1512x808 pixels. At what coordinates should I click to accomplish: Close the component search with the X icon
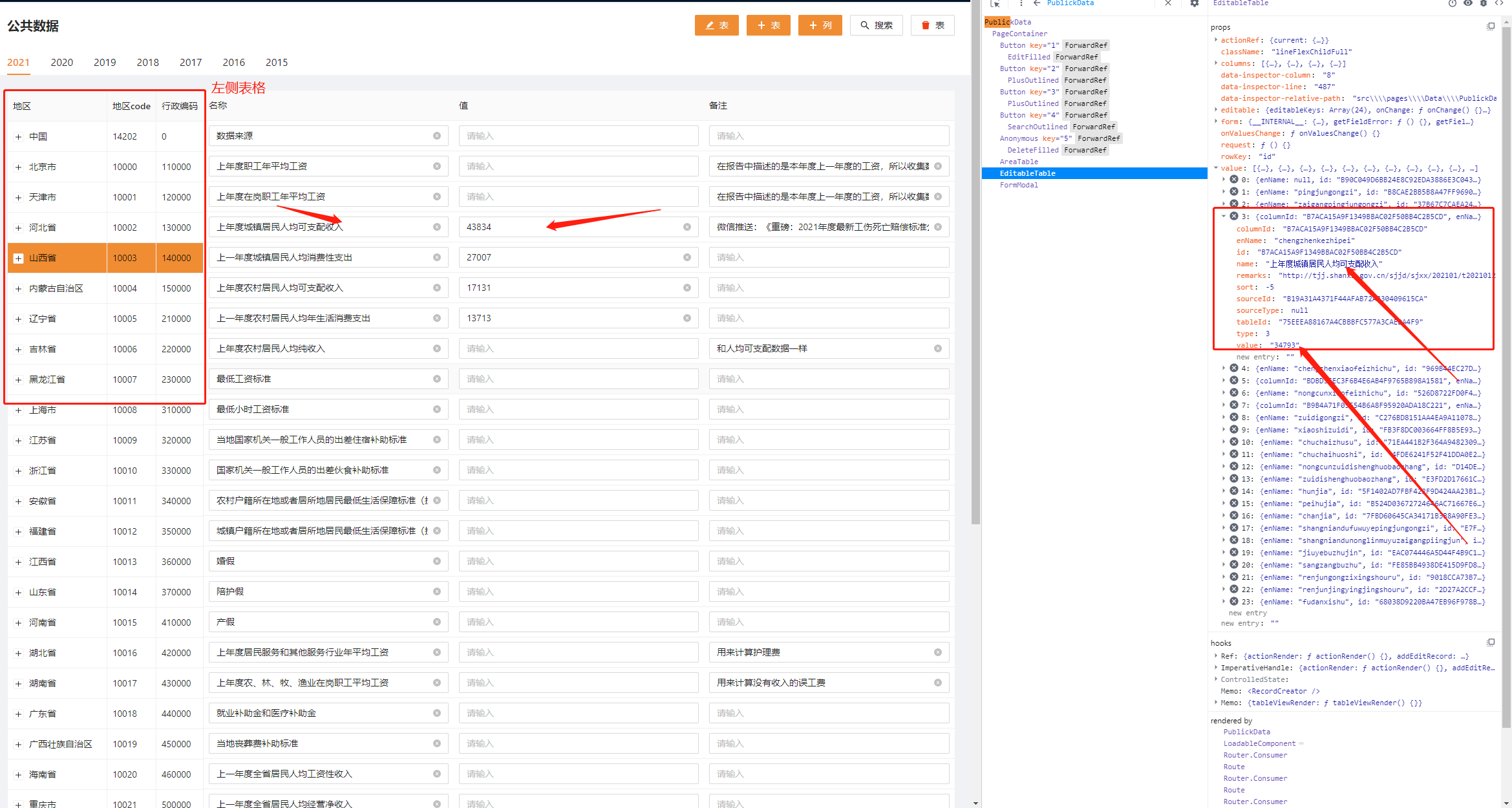pyautogui.click(x=1168, y=5)
